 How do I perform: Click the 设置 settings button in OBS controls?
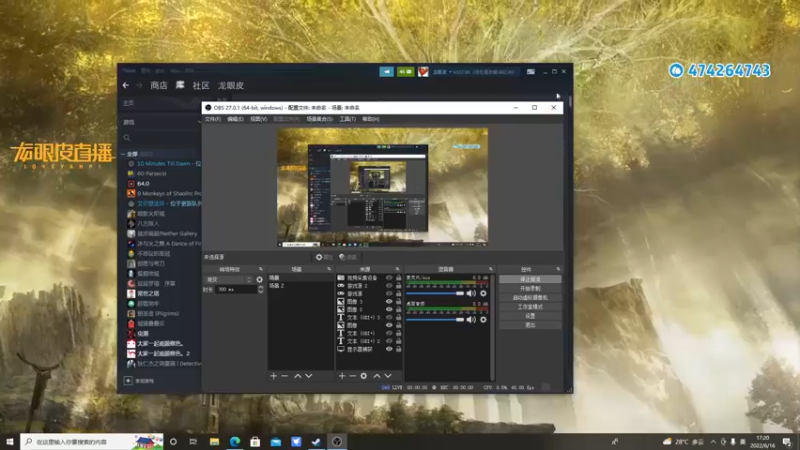530,316
